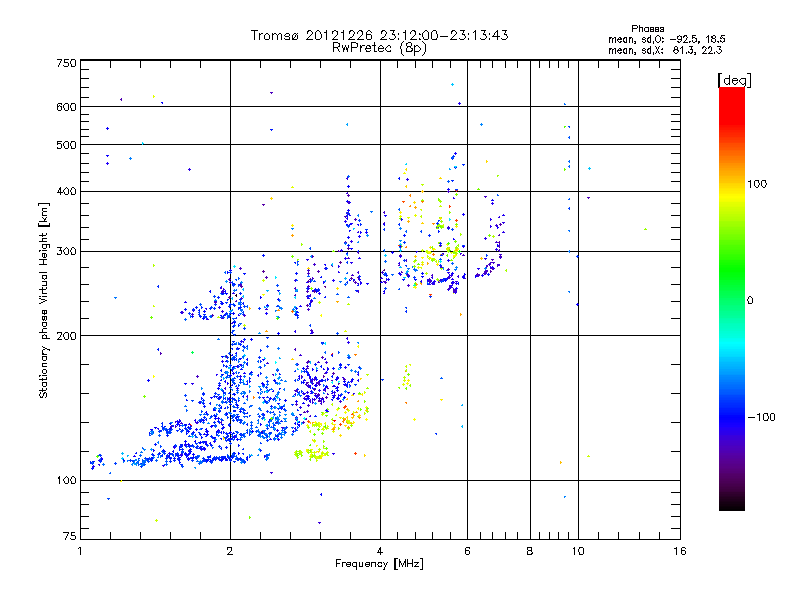Click the 'Stationary phase Virtual Height [km]' axis label
The width and height of the screenshot is (800, 600).
43,301
